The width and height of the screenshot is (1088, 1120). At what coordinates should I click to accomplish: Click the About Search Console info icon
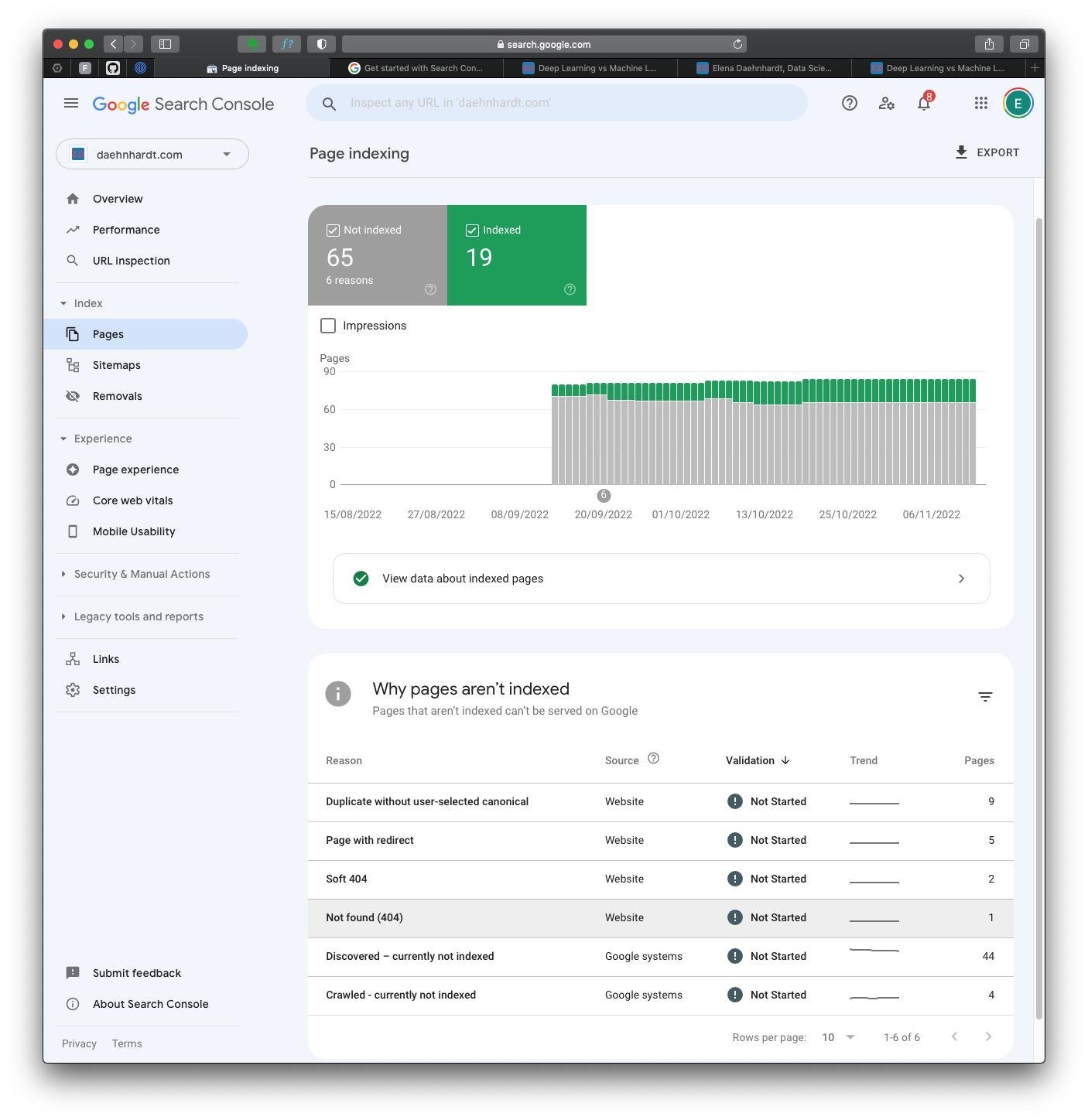(x=73, y=1004)
